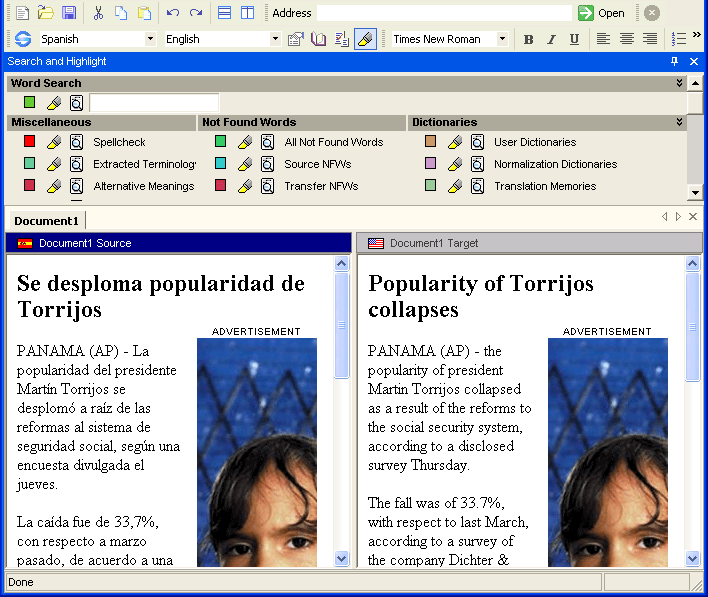Open the dictionary book icon

coord(319,39)
